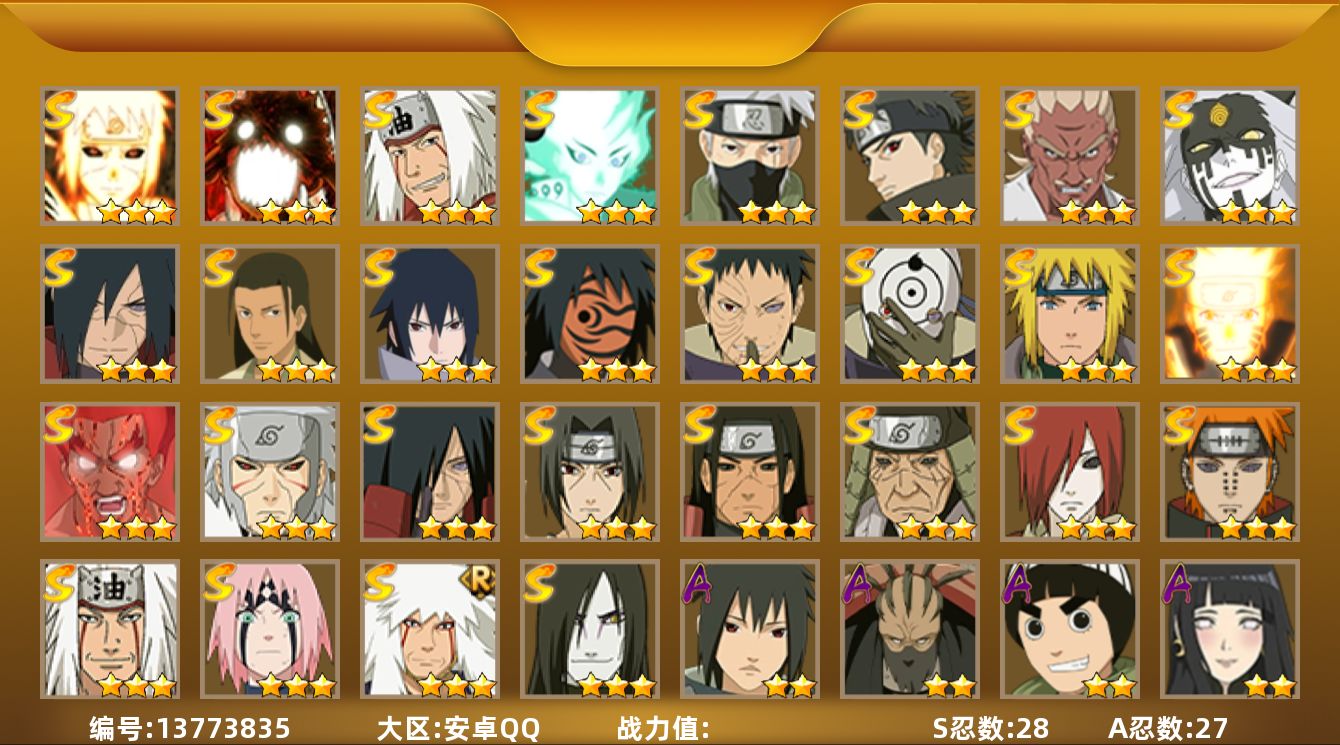The image size is (1340, 745).
Task: Click the cyan glowing Susanoo character icon
Action: (590, 155)
